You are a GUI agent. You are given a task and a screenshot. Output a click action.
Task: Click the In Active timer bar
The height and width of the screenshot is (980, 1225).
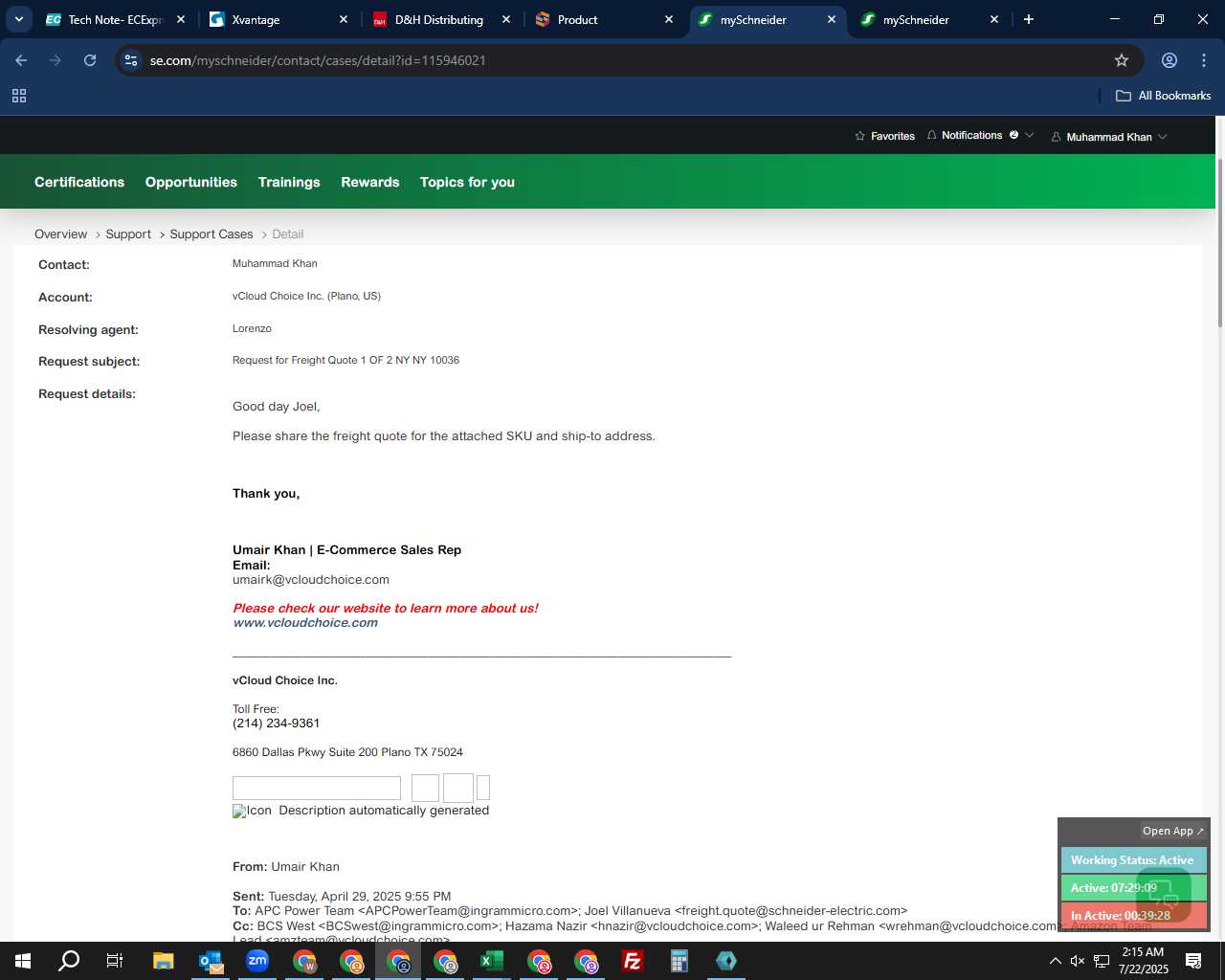coord(1133,916)
